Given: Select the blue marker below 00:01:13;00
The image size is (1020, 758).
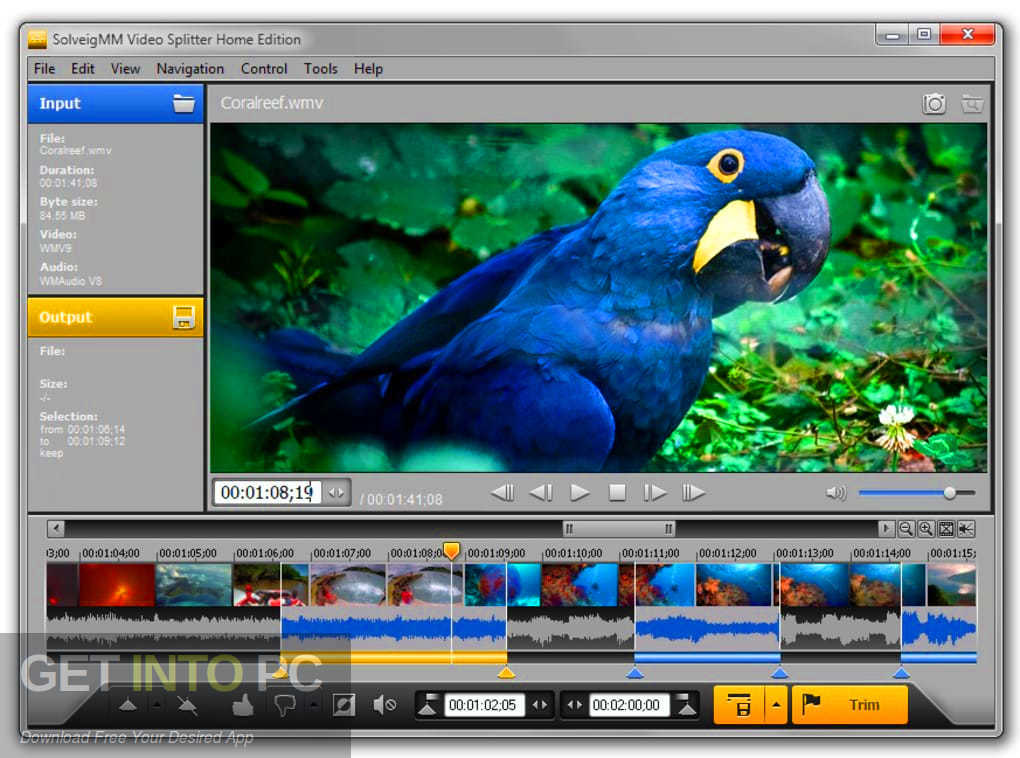Looking at the screenshot, I should click(780, 672).
